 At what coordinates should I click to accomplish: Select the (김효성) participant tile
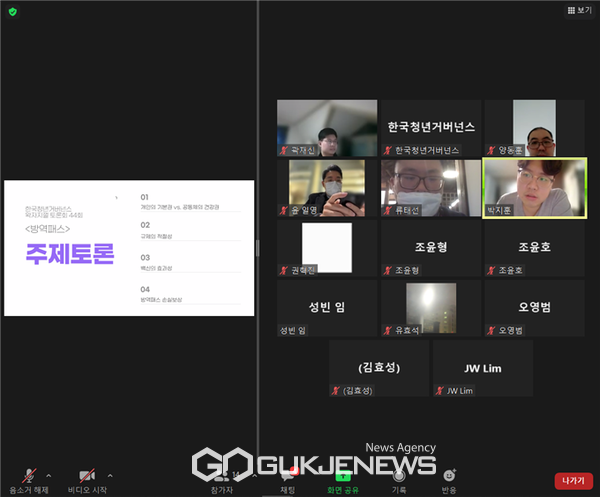[379, 368]
